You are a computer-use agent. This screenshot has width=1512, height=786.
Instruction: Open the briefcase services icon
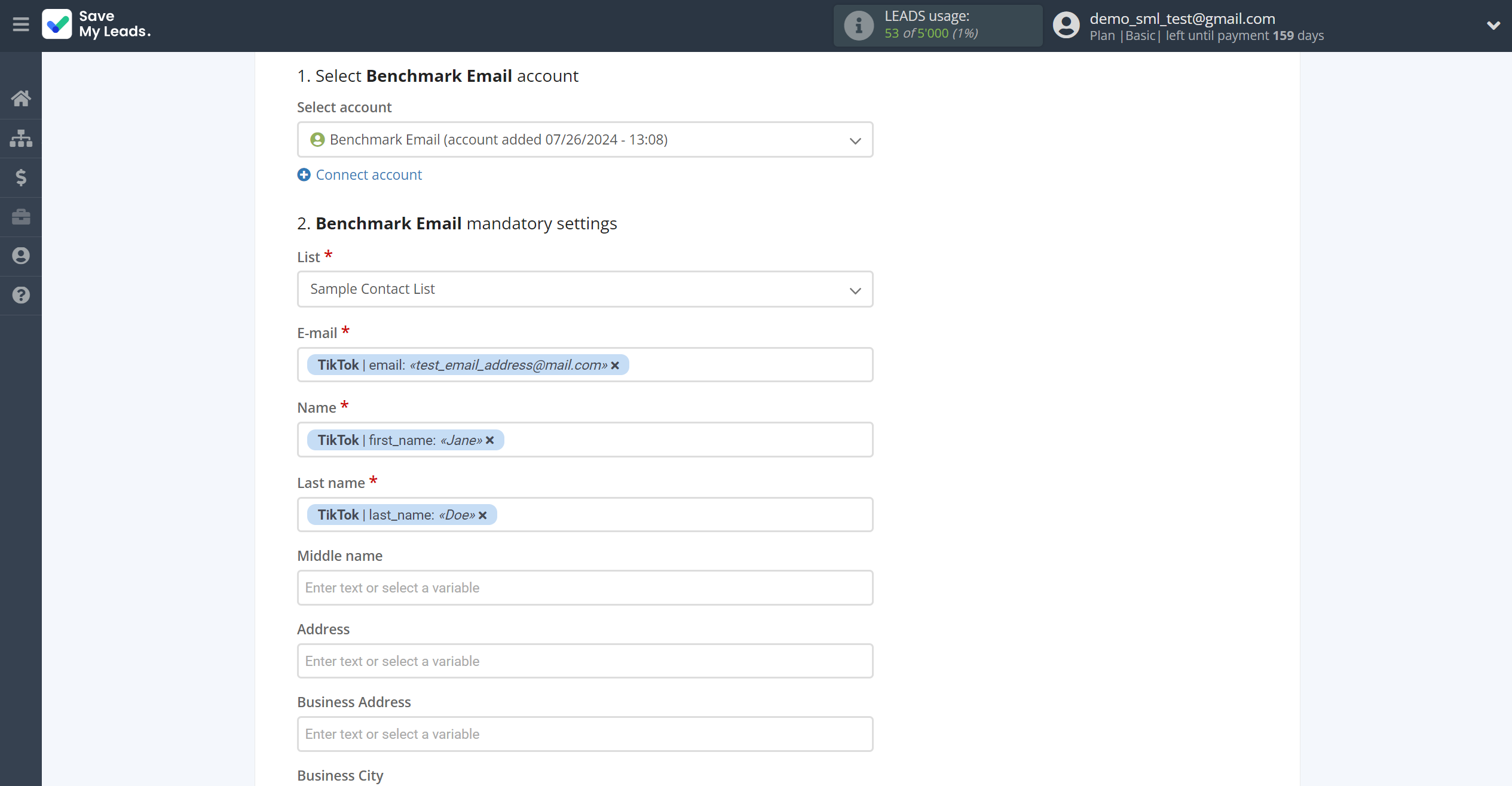[x=21, y=217]
